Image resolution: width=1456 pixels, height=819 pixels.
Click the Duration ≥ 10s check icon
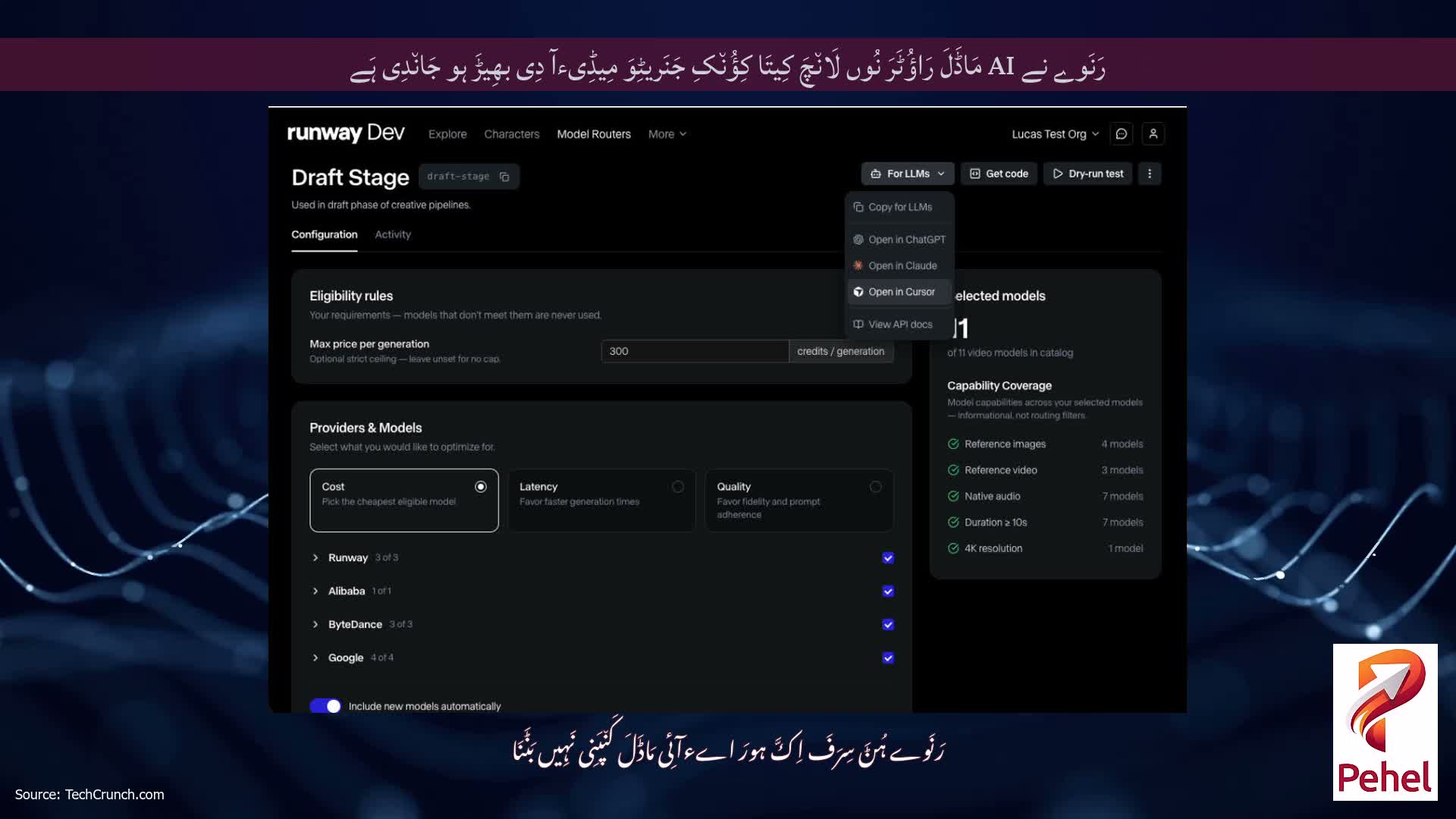[953, 522]
